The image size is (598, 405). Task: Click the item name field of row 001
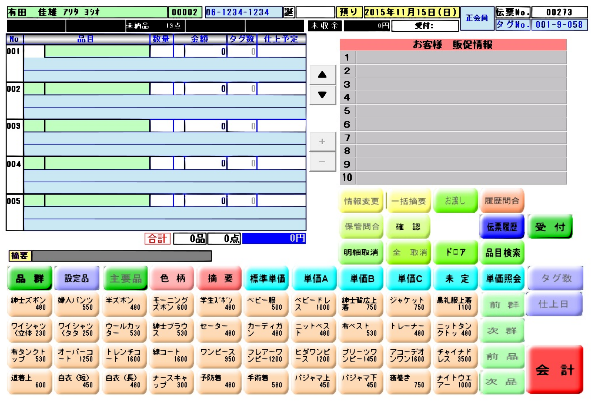click(x=97, y=51)
